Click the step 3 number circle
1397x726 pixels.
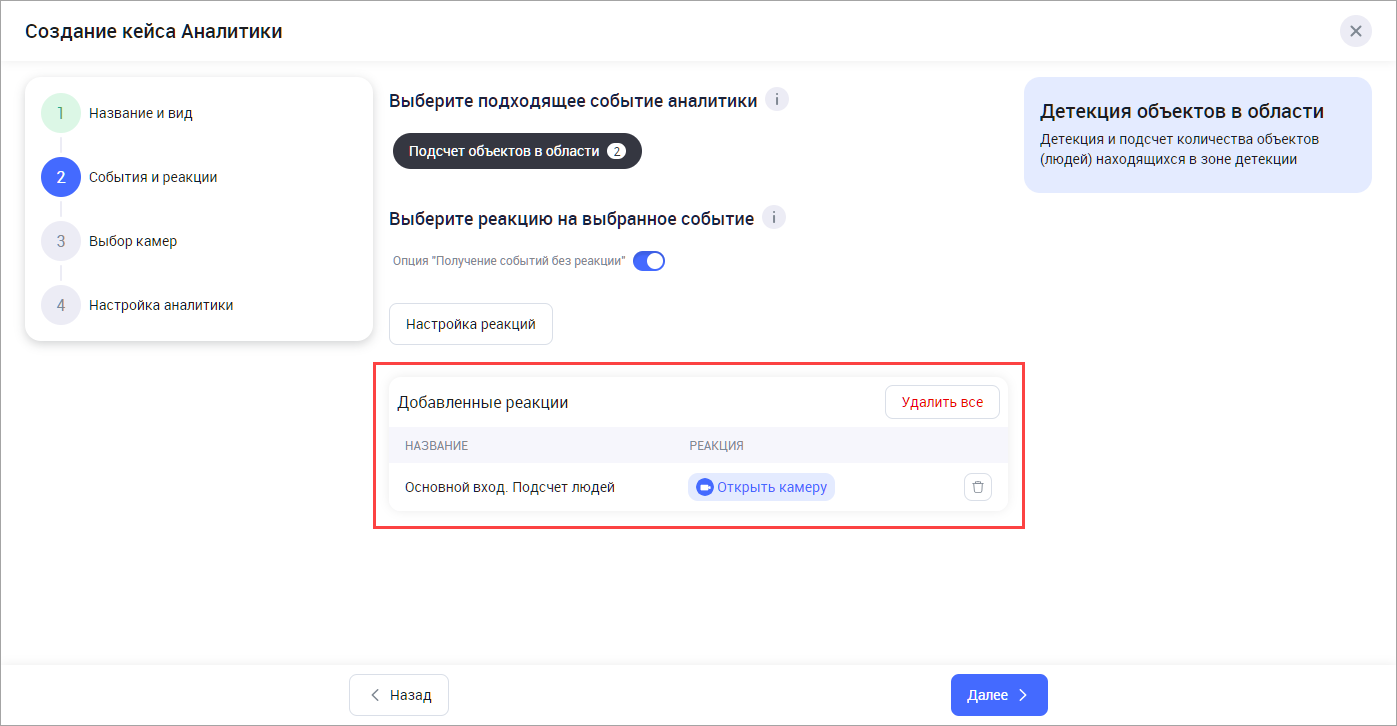(x=61, y=241)
